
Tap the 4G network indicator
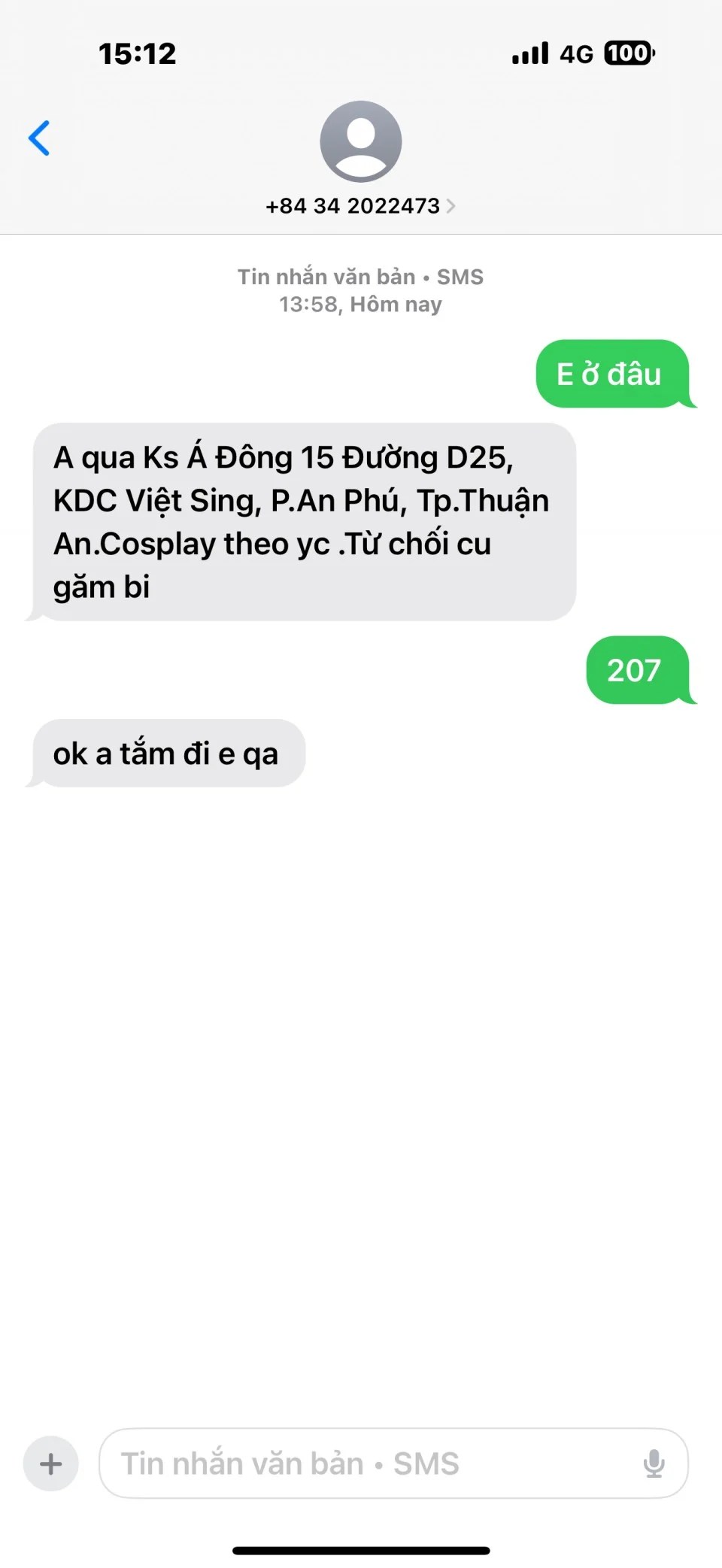click(576, 54)
